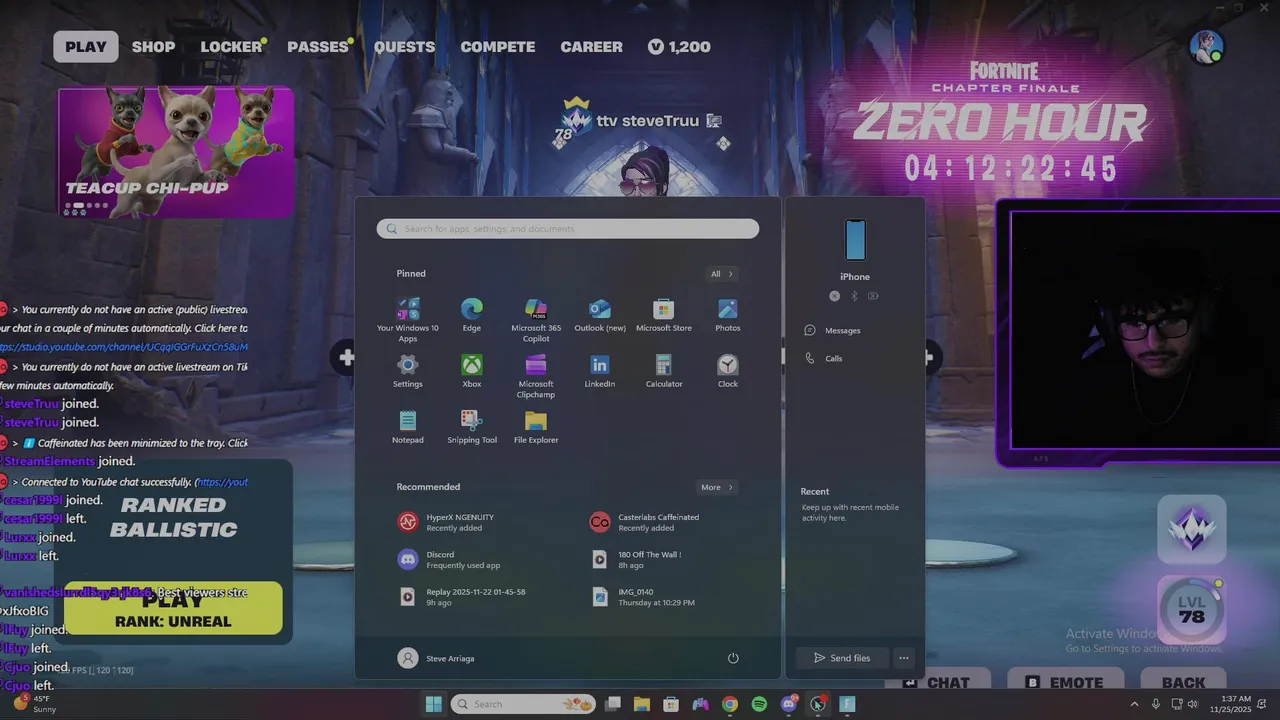Open Chrome from the taskbar

tap(730, 704)
